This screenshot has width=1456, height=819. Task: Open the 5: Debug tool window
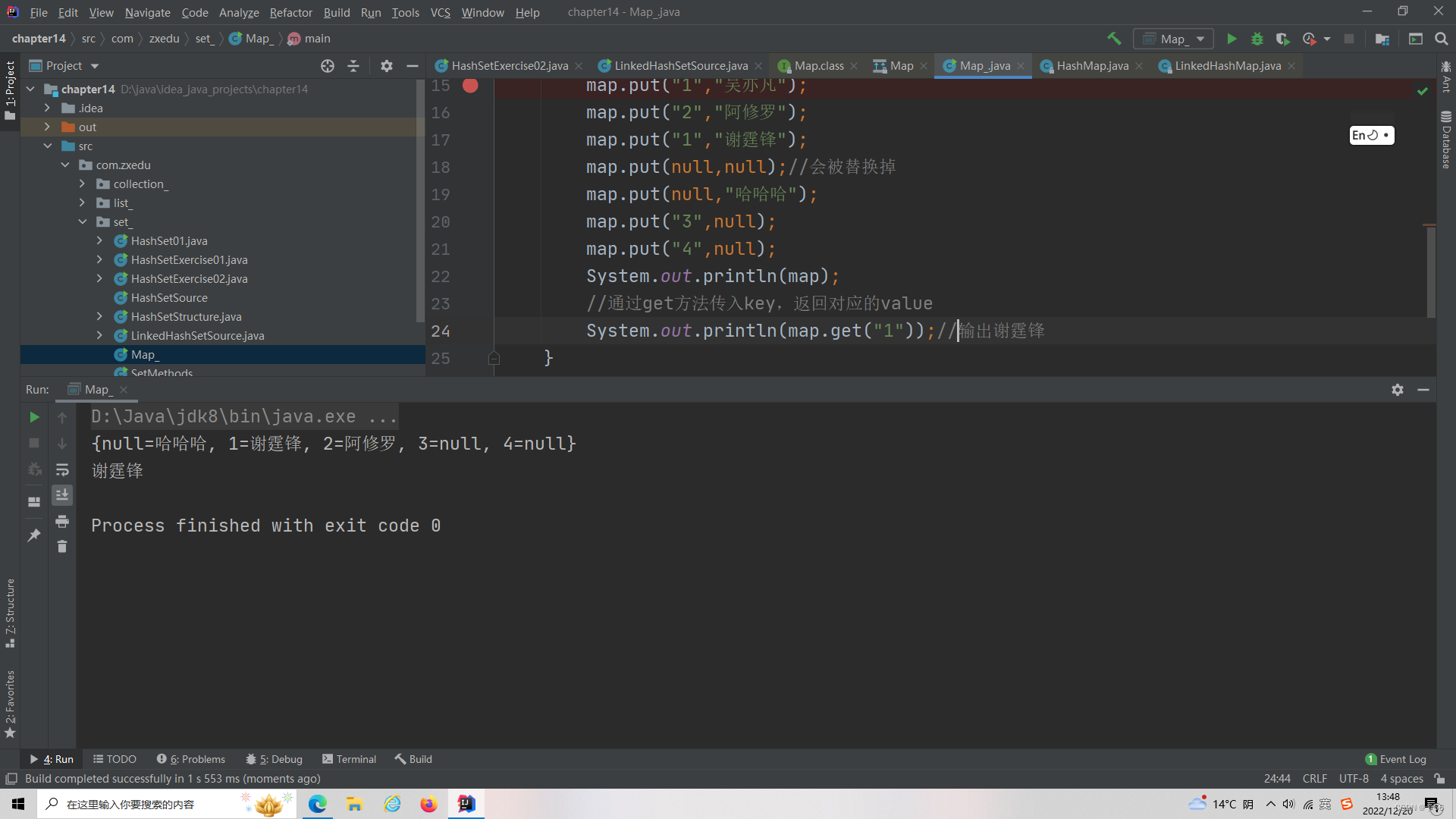coord(274,759)
